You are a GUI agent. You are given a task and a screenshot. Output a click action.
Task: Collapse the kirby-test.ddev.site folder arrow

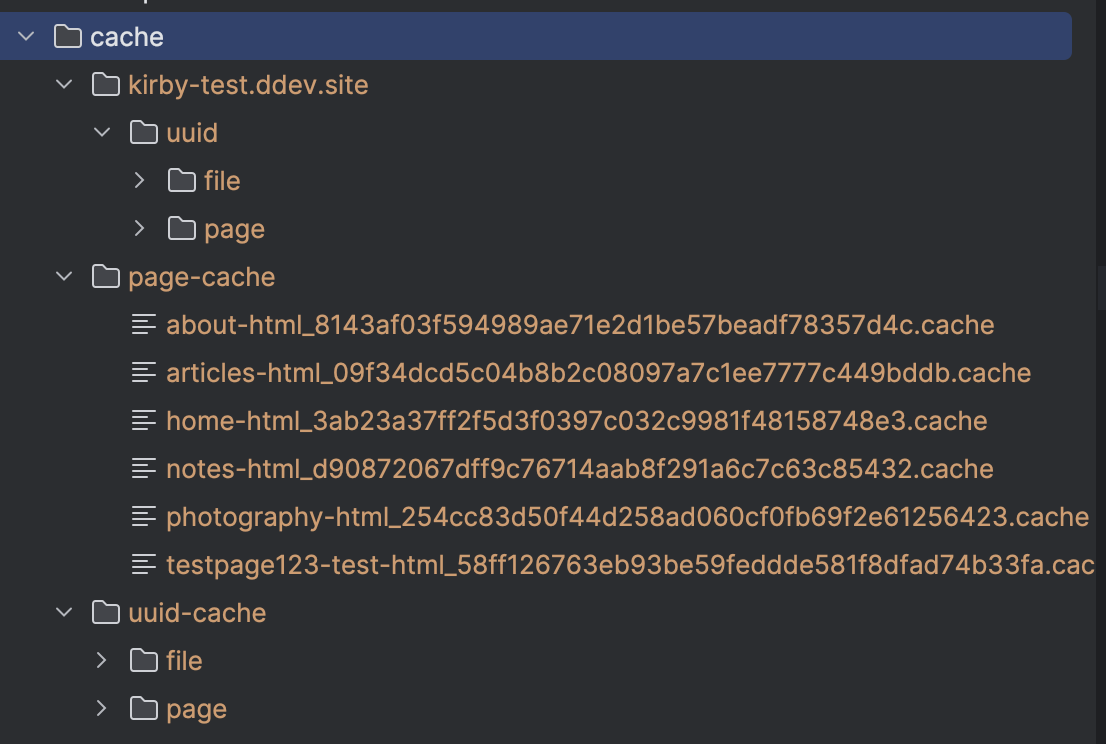pos(65,85)
